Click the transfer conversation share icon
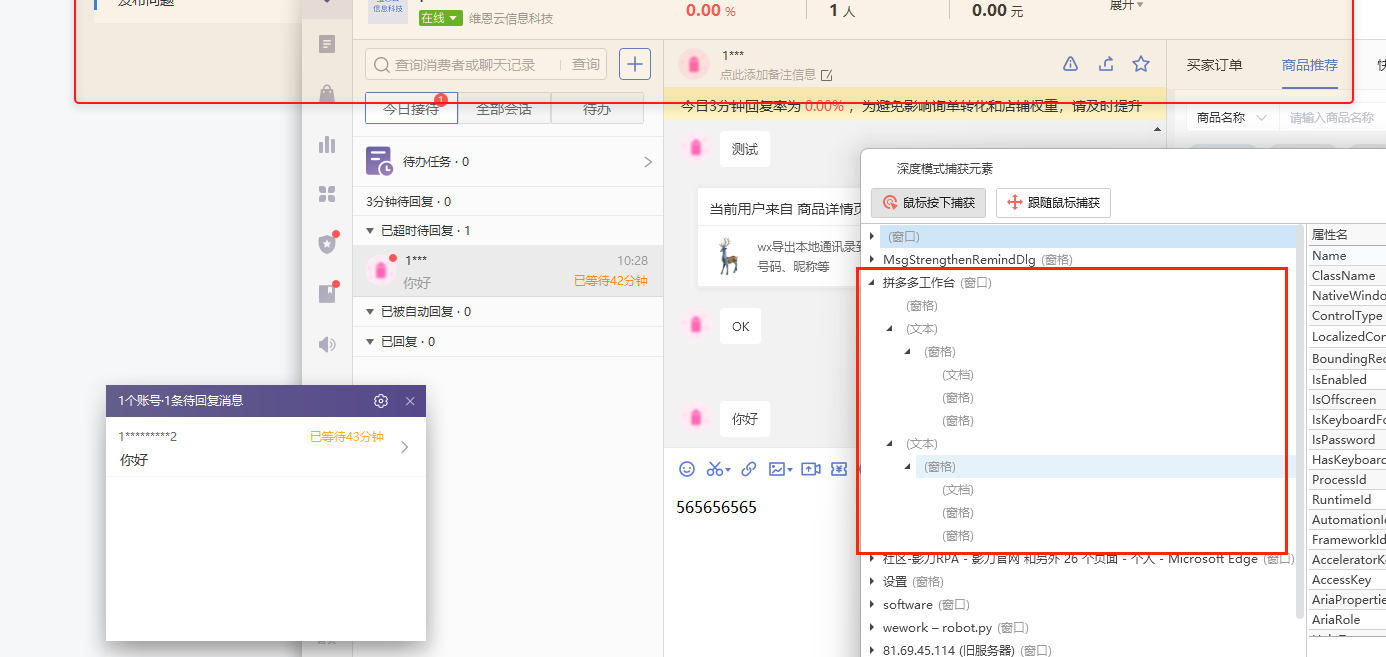The width and height of the screenshot is (1386, 657). pyautogui.click(x=1106, y=65)
